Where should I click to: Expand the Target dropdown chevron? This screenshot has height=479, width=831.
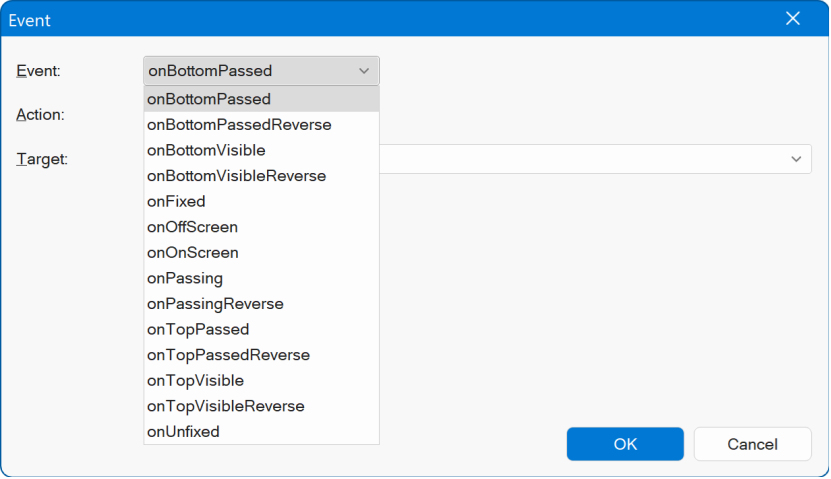796,159
